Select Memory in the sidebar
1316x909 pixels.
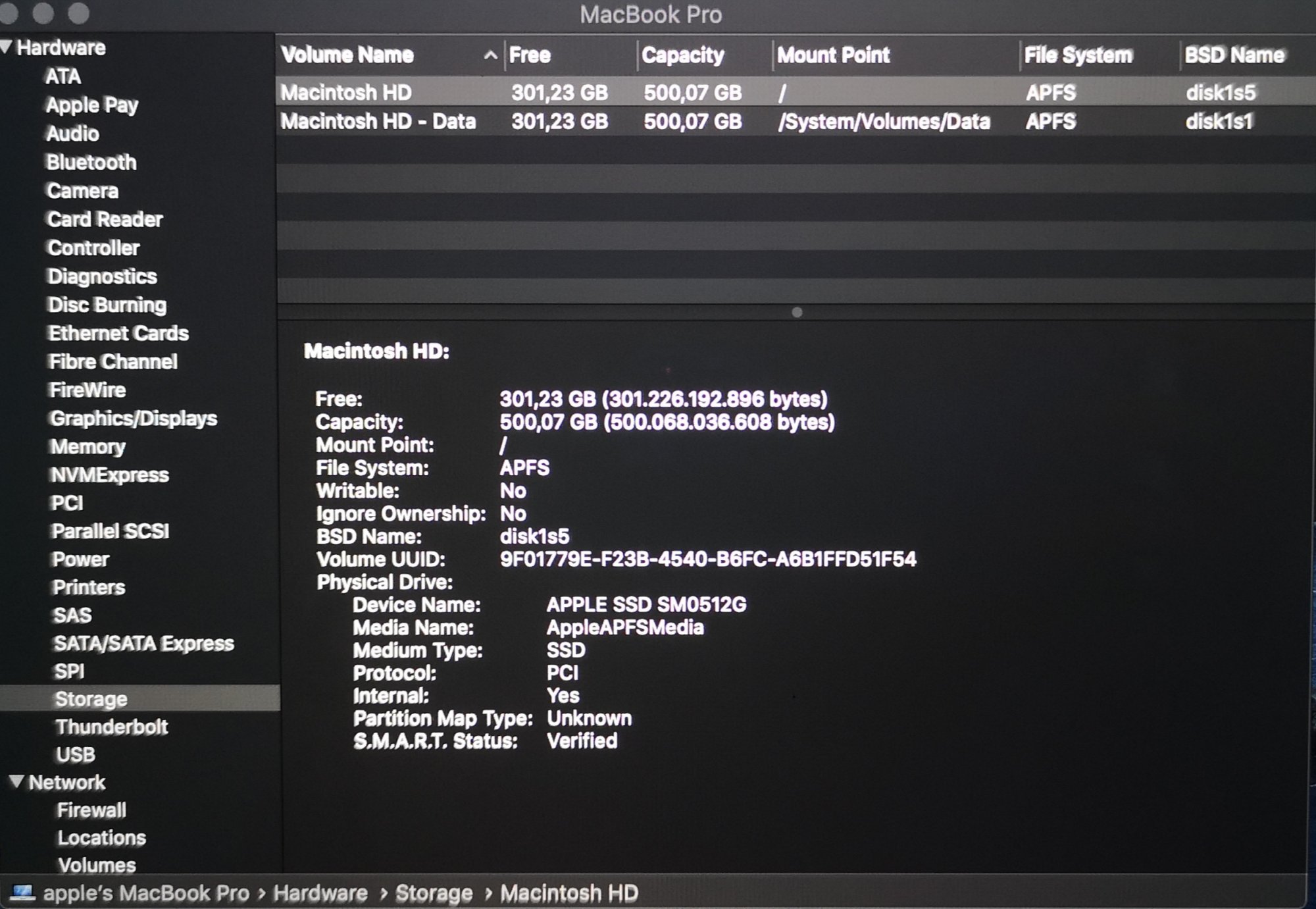click(88, 446)
